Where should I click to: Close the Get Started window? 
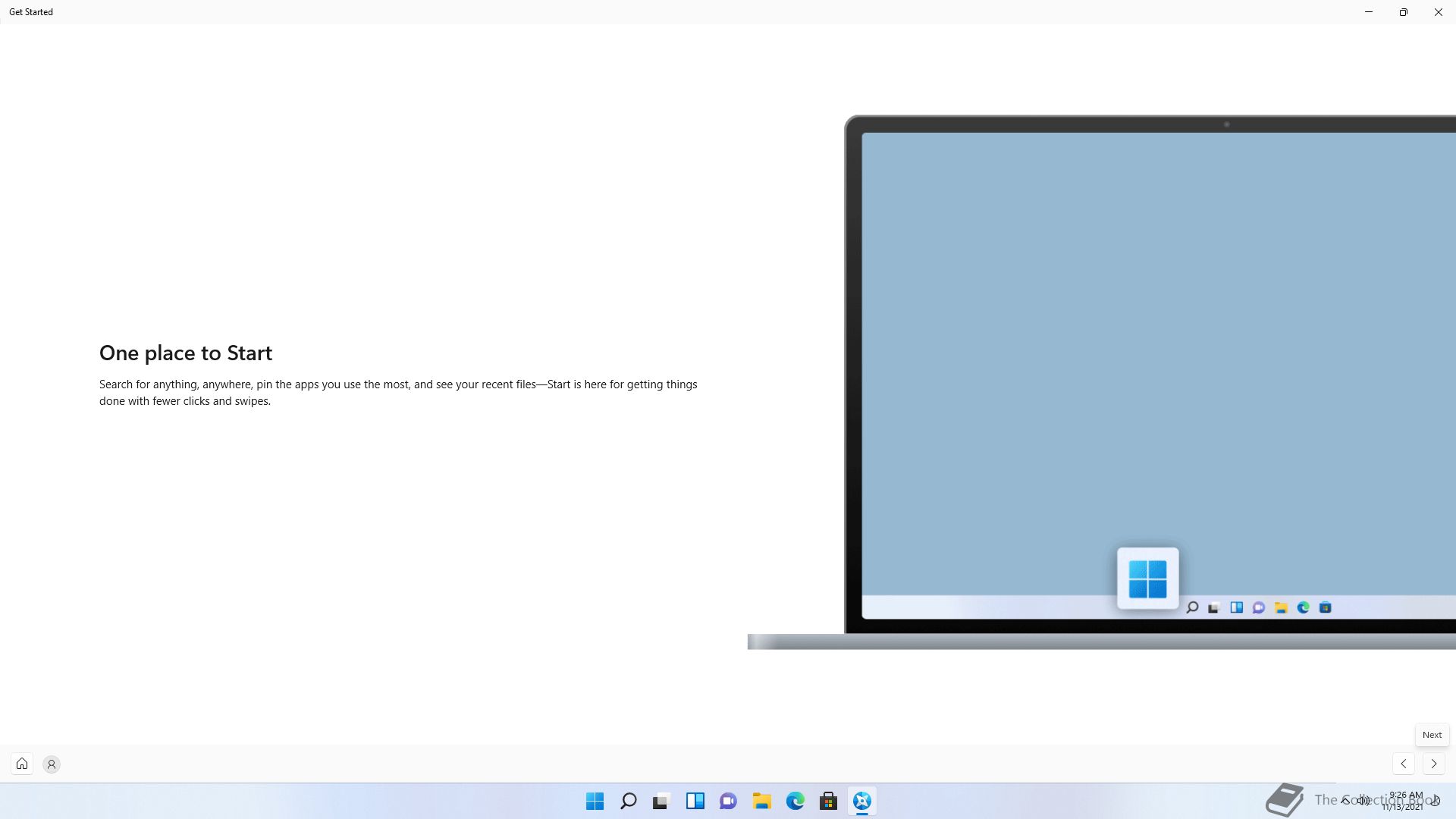1439,12
